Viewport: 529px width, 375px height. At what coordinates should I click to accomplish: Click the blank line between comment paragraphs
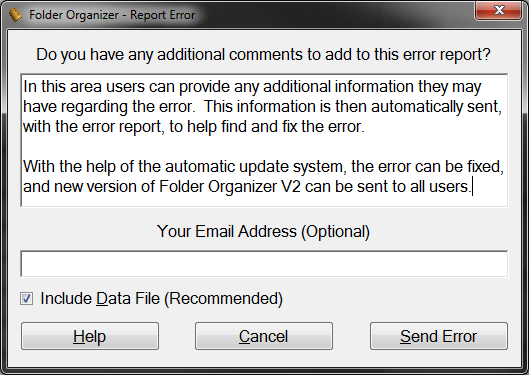coord(264,146)
